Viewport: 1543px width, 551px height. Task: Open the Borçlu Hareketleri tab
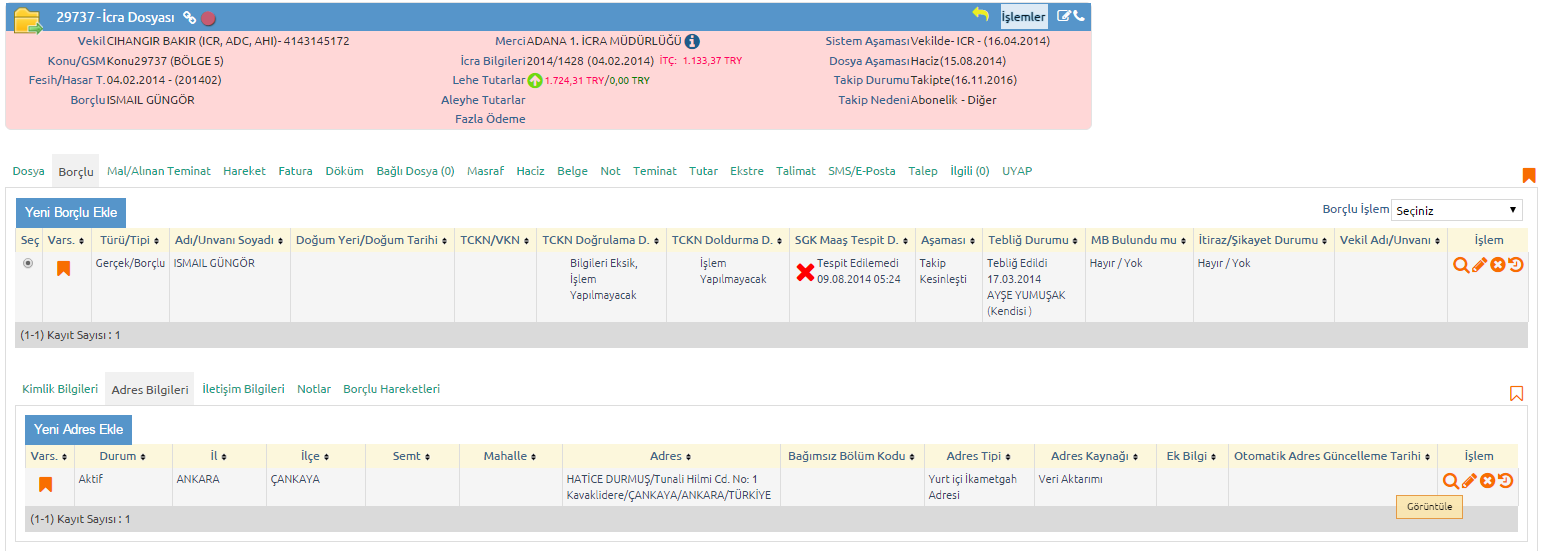tap(391, 389)
